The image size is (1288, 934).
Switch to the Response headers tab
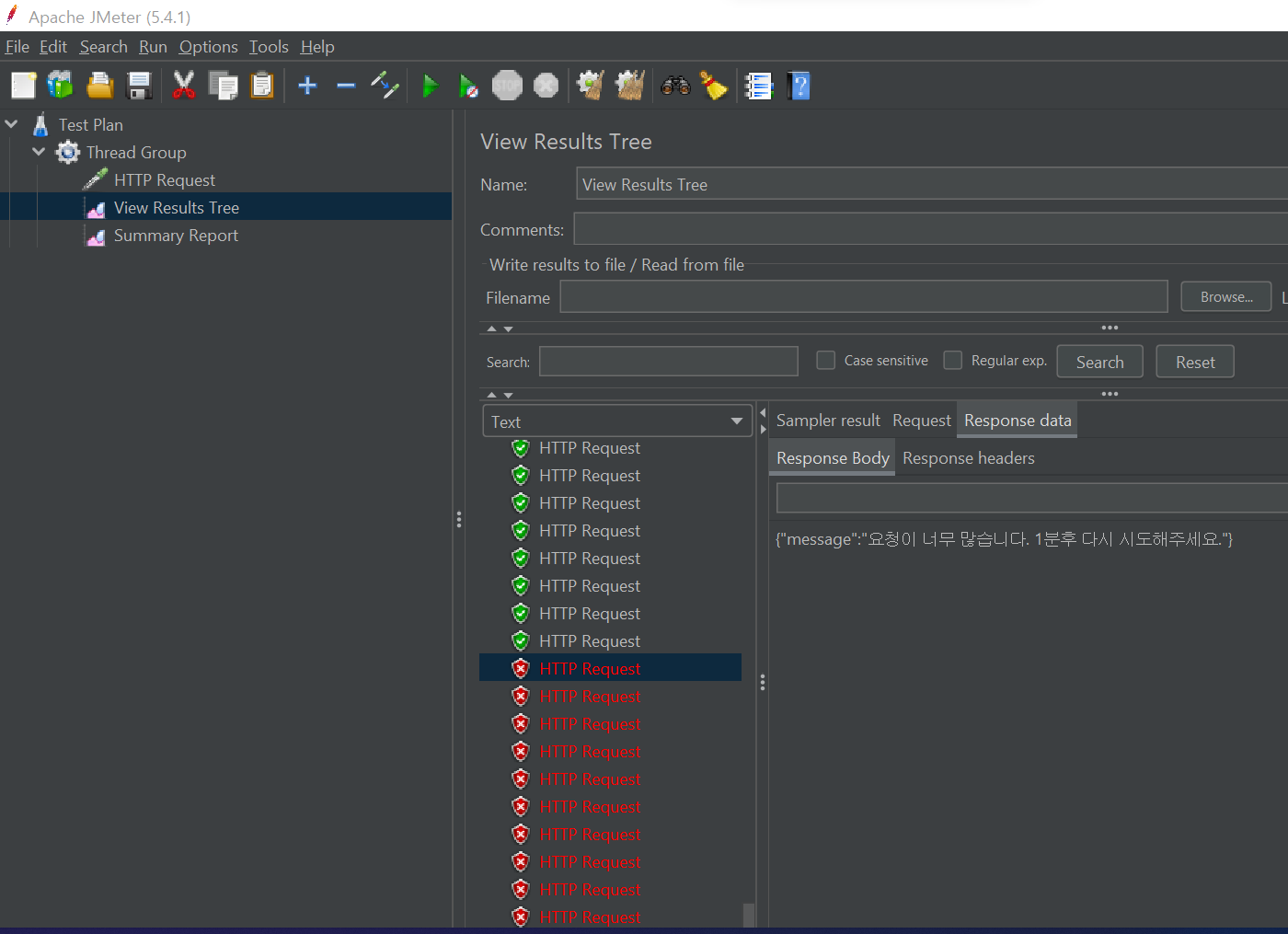[x=968, y=458]
